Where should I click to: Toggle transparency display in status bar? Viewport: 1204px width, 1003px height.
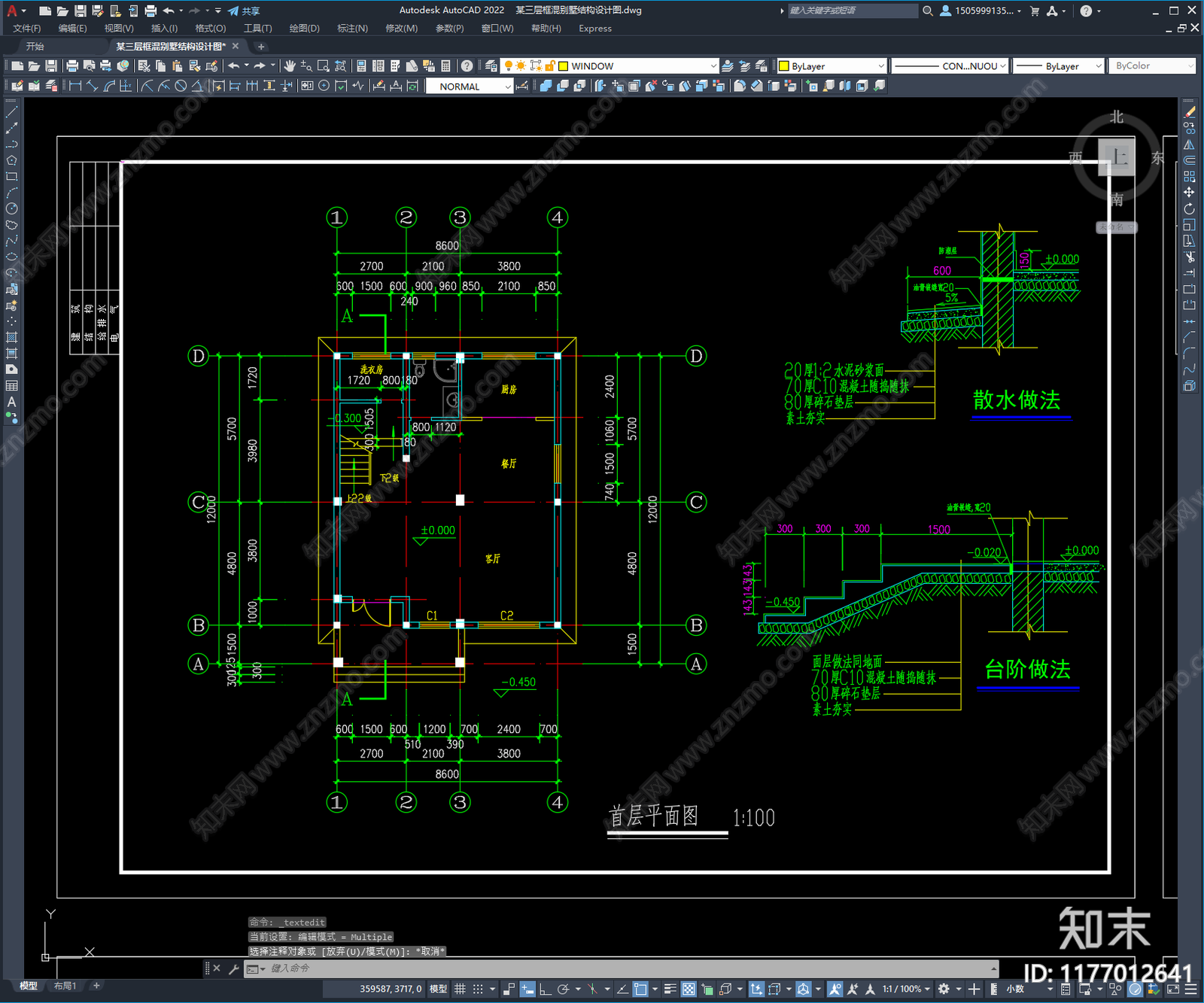[689, 989]
